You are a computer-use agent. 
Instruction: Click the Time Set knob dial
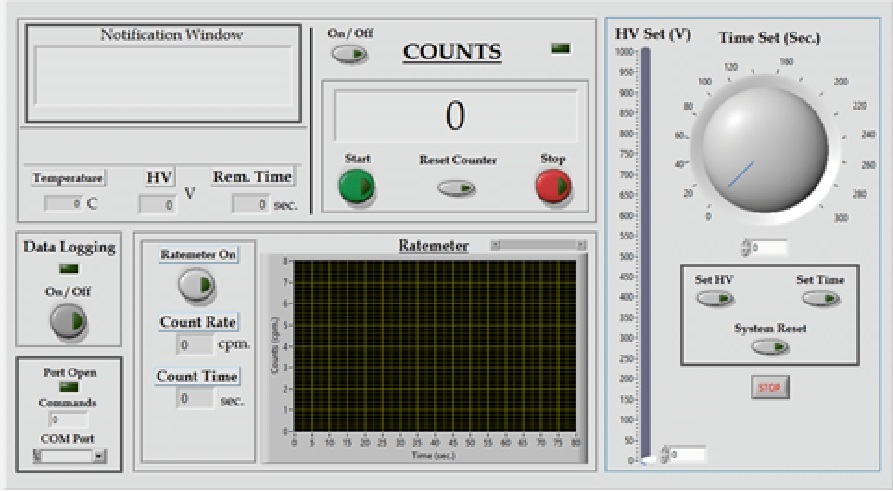pos(765,150)
